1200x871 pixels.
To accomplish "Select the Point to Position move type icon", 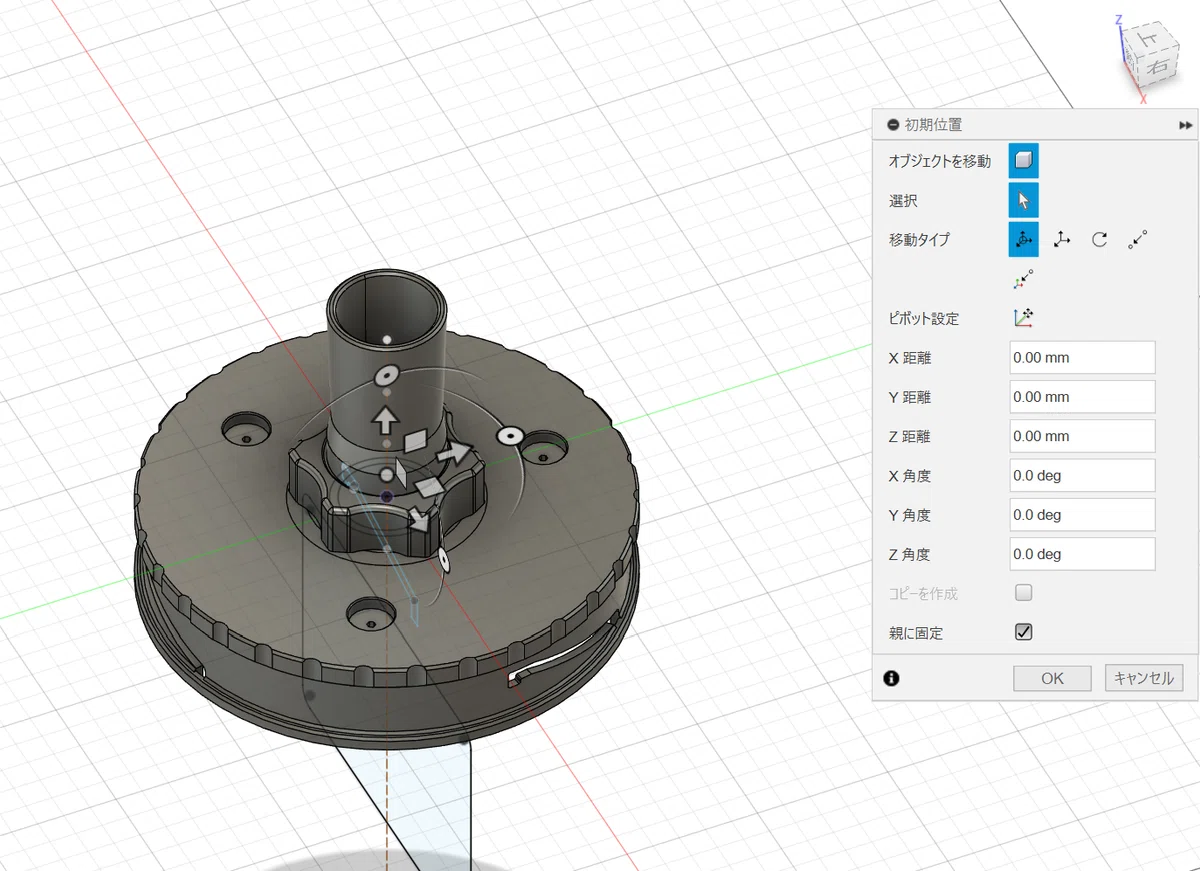I will coord(1023,280).
